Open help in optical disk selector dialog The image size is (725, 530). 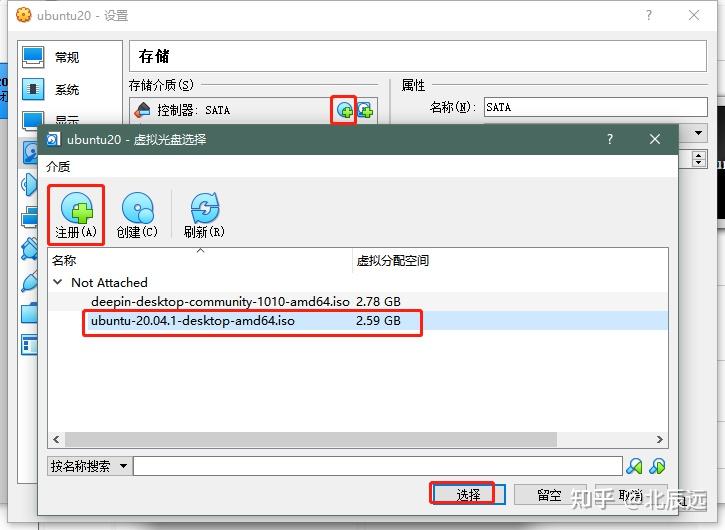pyautogui.click(x=610, y=139)
